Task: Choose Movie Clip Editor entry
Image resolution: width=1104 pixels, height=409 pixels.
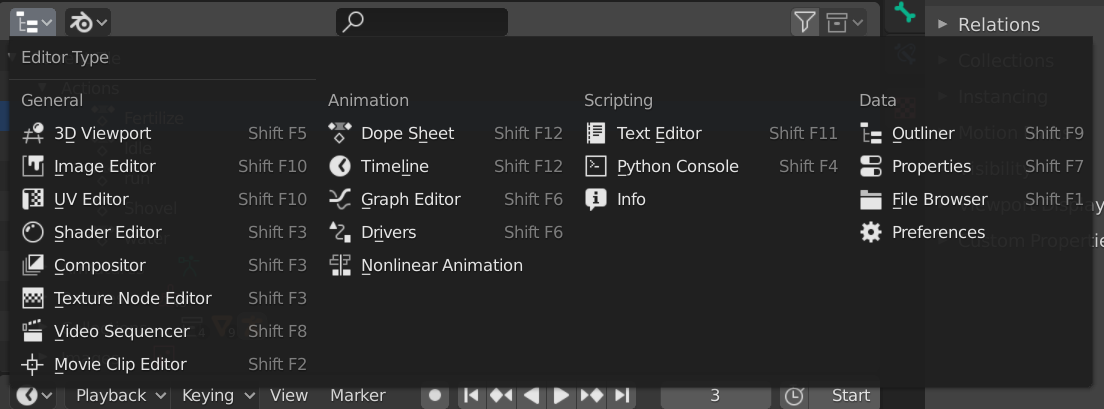Action: point(164,365)
